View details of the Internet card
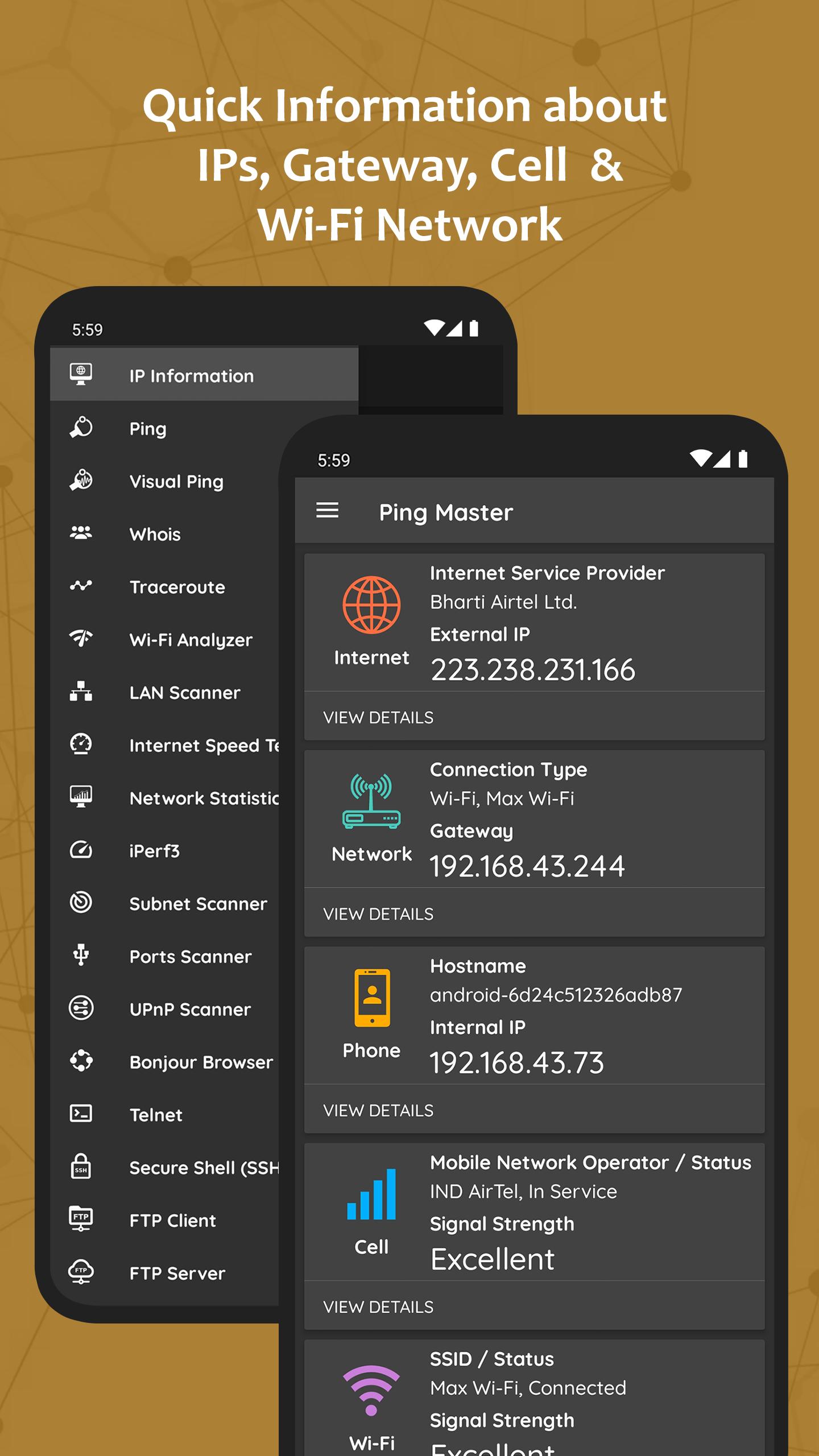 [x=378, y=717]
